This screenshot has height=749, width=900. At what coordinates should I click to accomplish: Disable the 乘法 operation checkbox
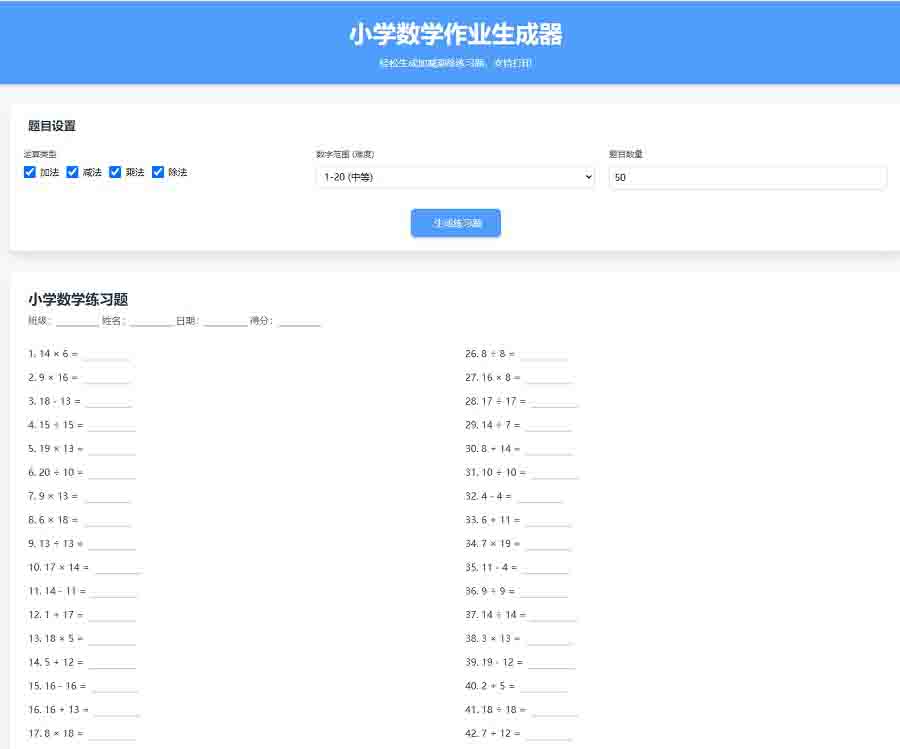[x=116, y=172]
